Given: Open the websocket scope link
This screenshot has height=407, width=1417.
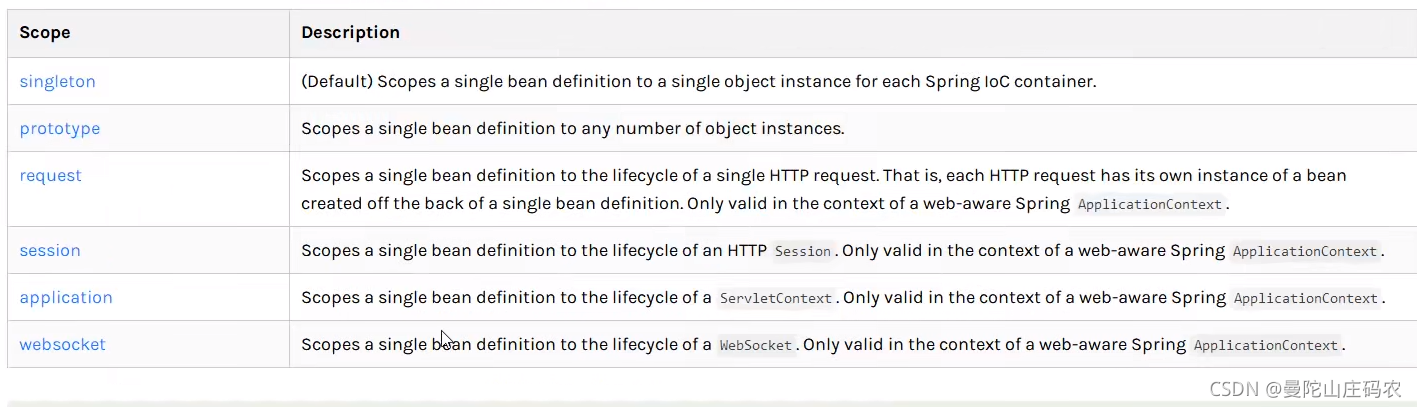Looking at the screenshot, I should coord(63,345).
